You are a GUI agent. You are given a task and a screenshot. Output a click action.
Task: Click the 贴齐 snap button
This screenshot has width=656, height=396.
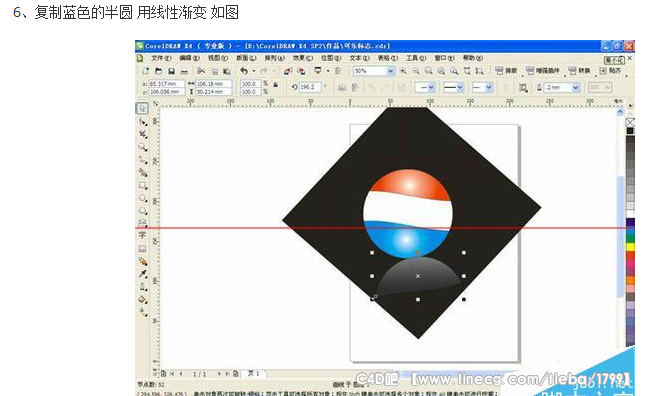610,71
